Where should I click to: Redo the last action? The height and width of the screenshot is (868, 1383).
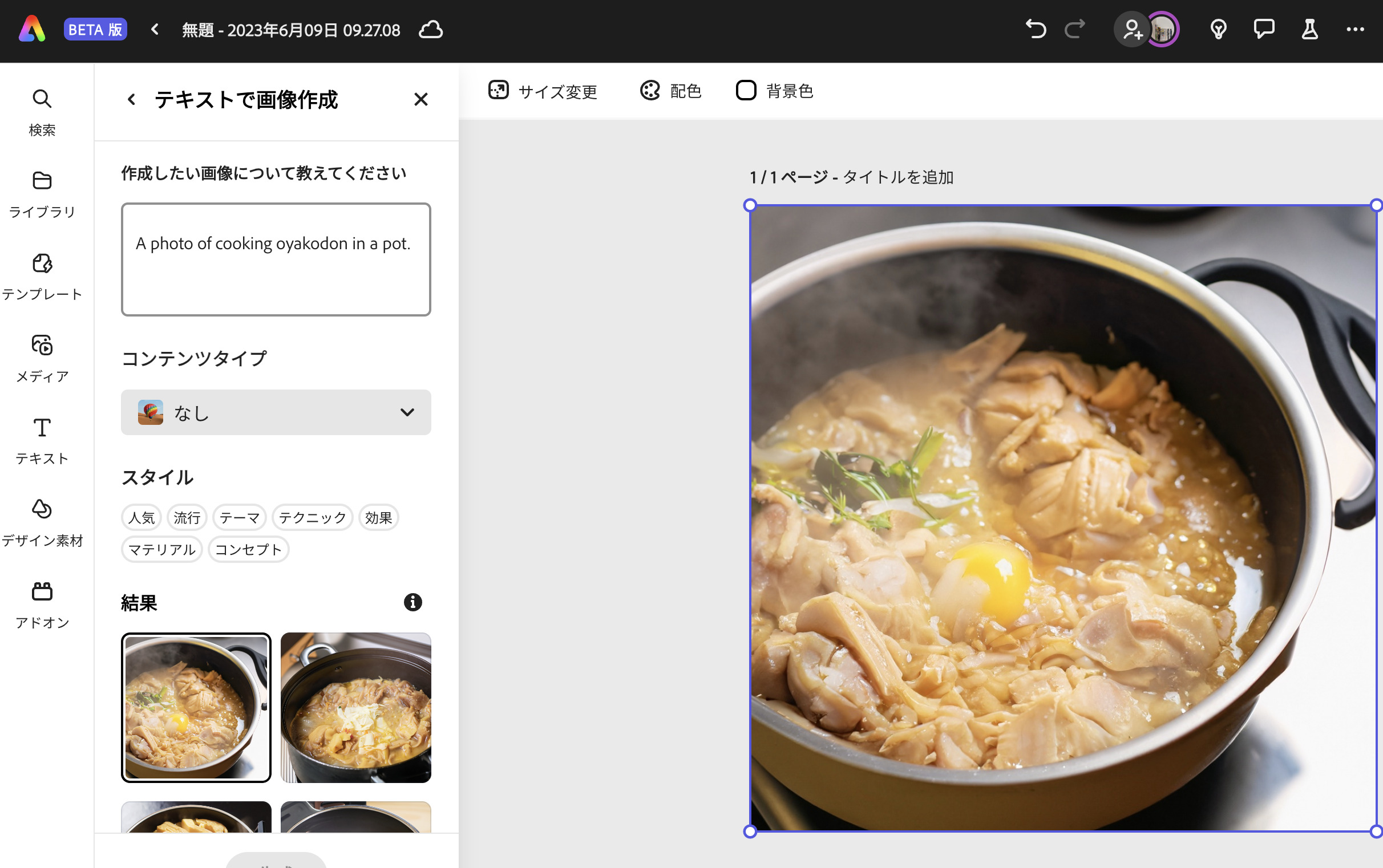click(x=1074, y=29)
